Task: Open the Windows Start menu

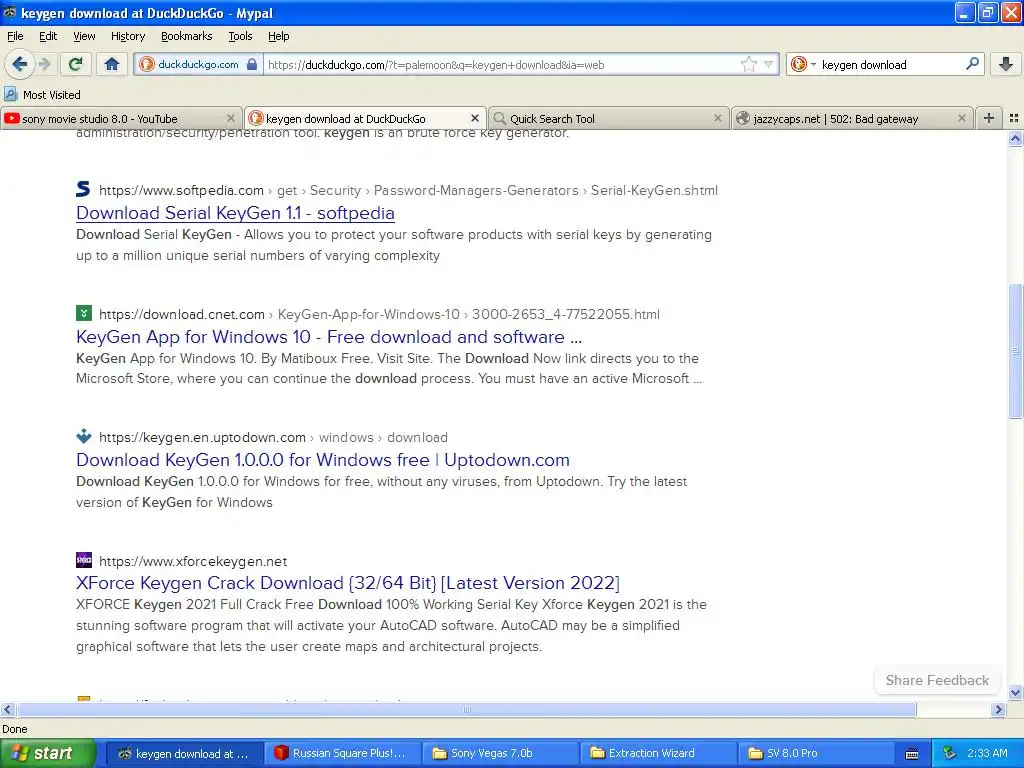Action: coord(46,753)
